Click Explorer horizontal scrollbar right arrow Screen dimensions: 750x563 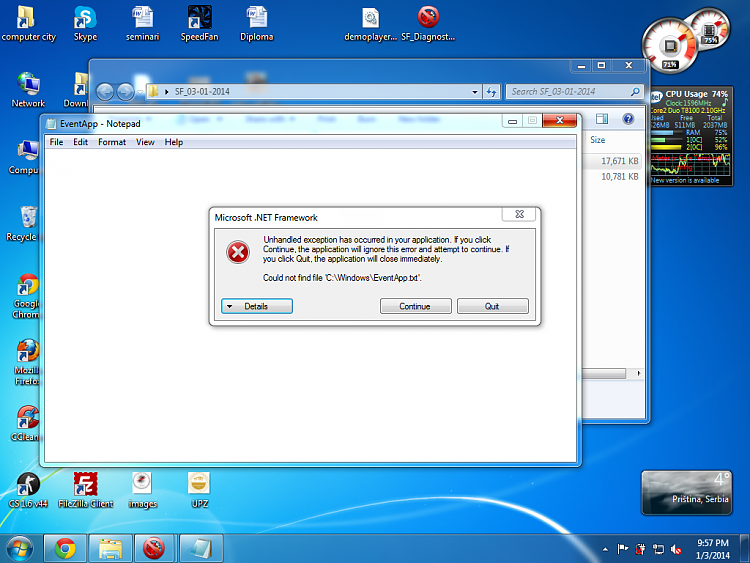pos(639,374)
